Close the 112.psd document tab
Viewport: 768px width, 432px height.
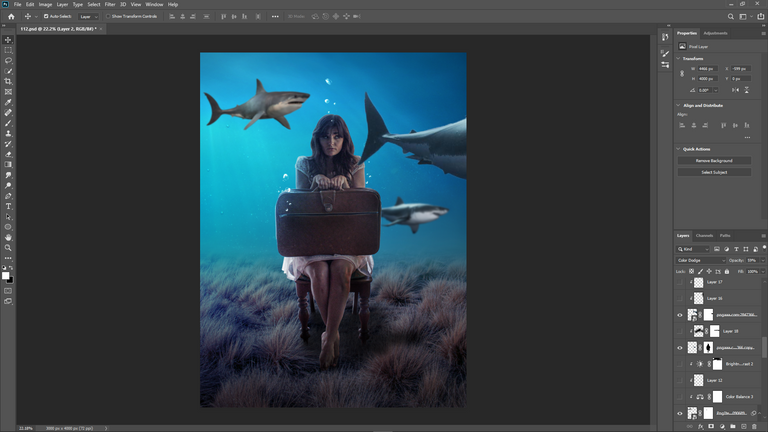pyautogui.click(x=101, y=29)
